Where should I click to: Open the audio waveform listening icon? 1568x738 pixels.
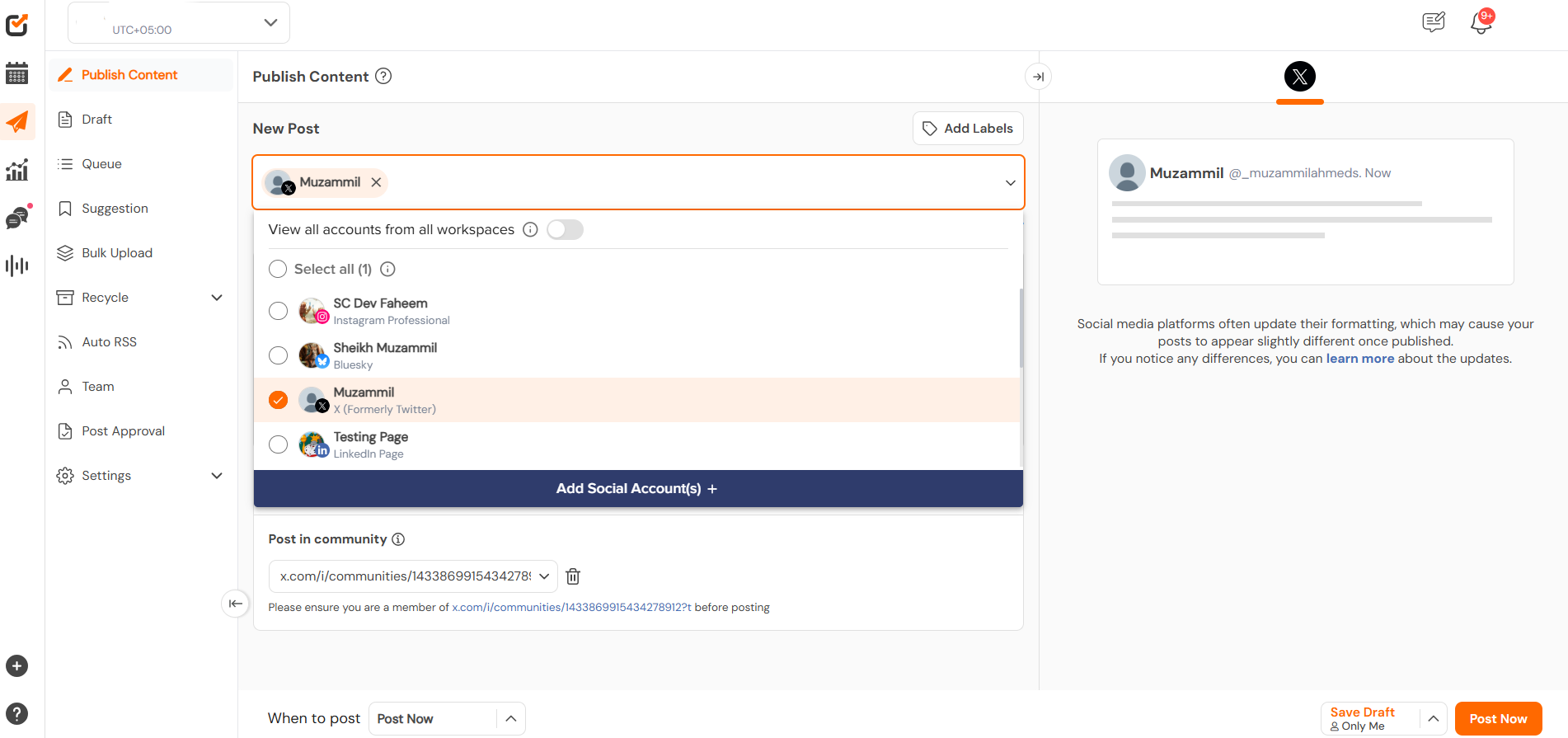click(x=17, y=266)
